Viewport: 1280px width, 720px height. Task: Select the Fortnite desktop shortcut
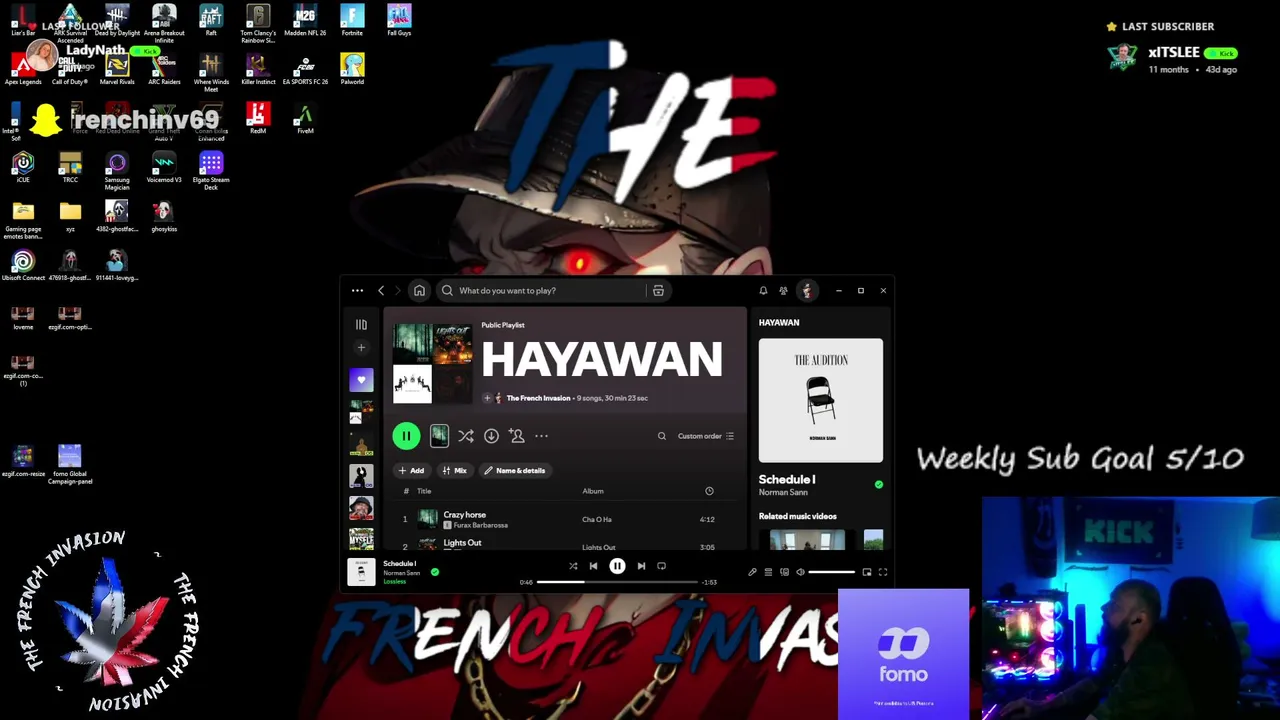click(x=352, y=20)
